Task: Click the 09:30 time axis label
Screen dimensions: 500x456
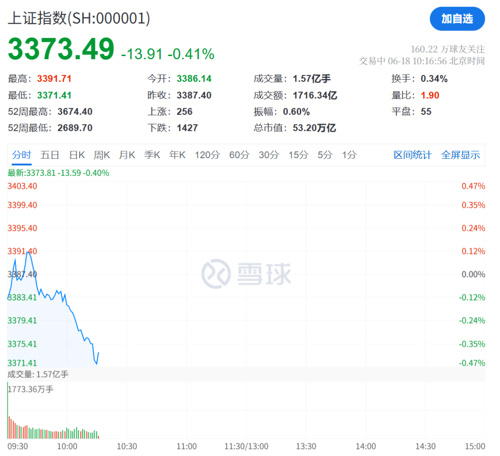Action: 18,446
